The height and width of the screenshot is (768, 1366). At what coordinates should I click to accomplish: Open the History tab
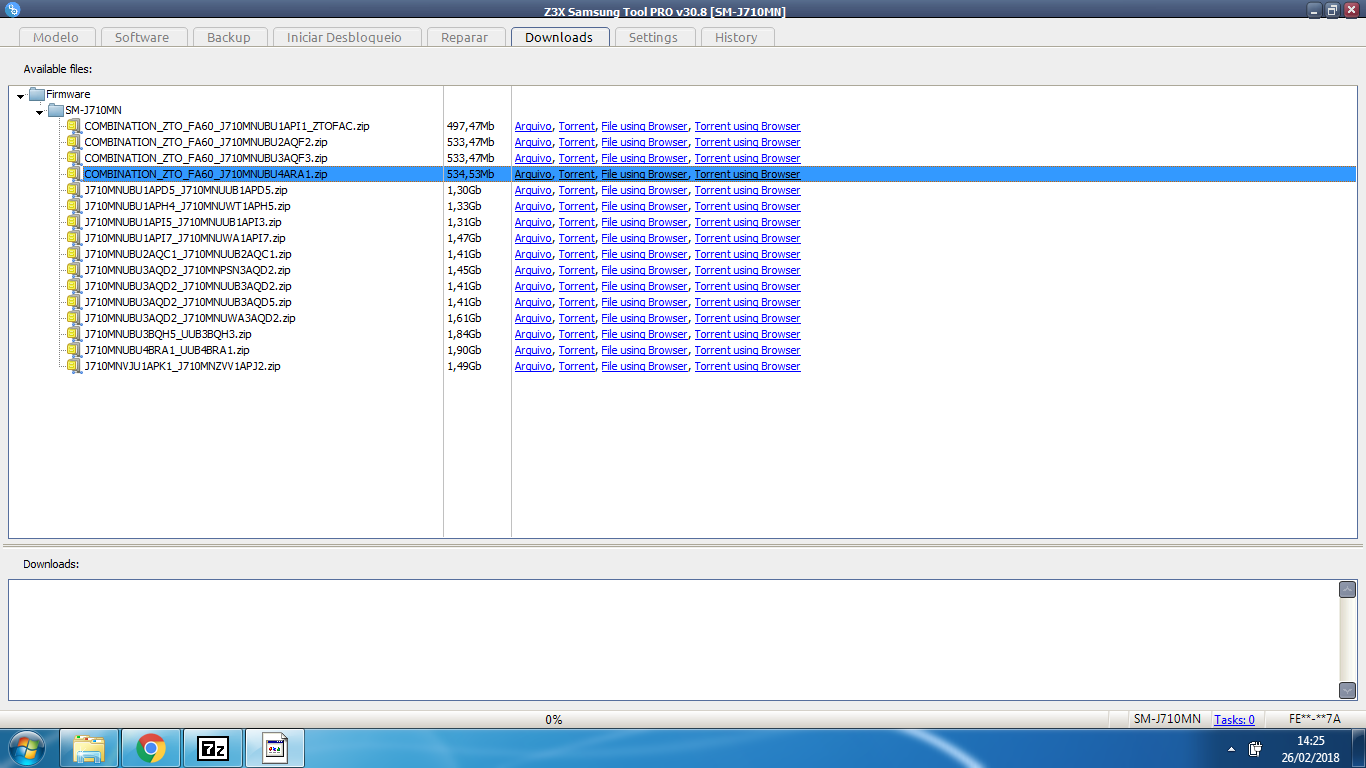[x=736, y=37]
